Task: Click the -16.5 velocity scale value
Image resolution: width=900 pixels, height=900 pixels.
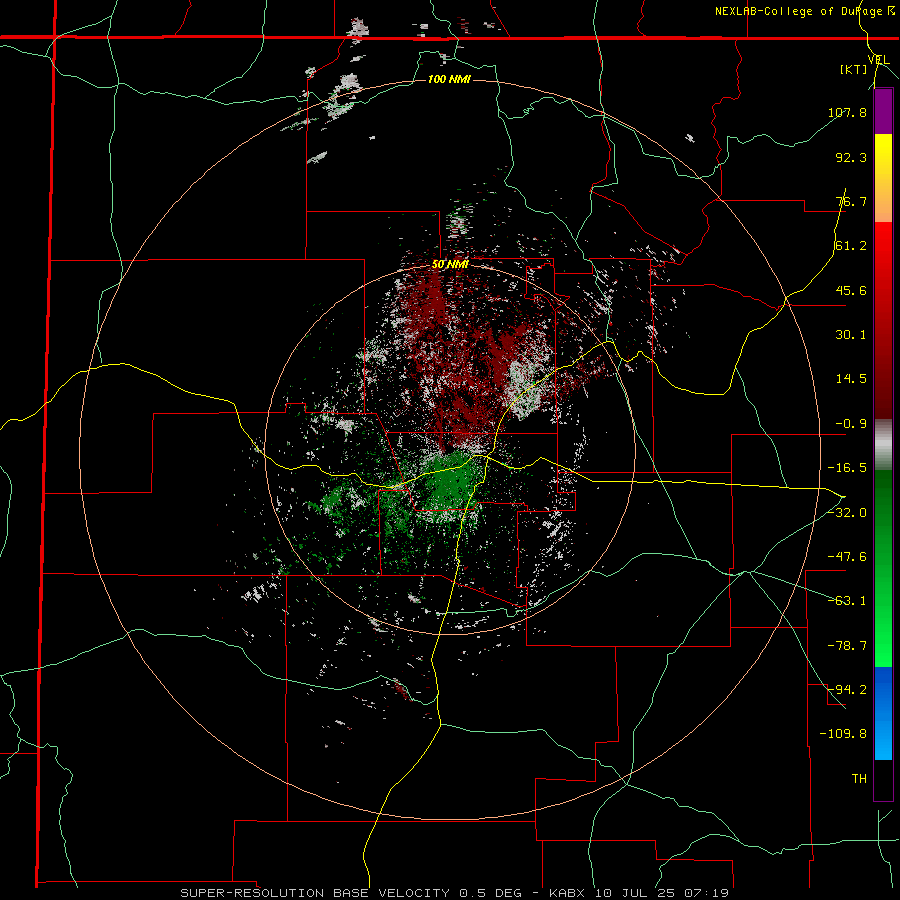Action: tap(847, 468)
